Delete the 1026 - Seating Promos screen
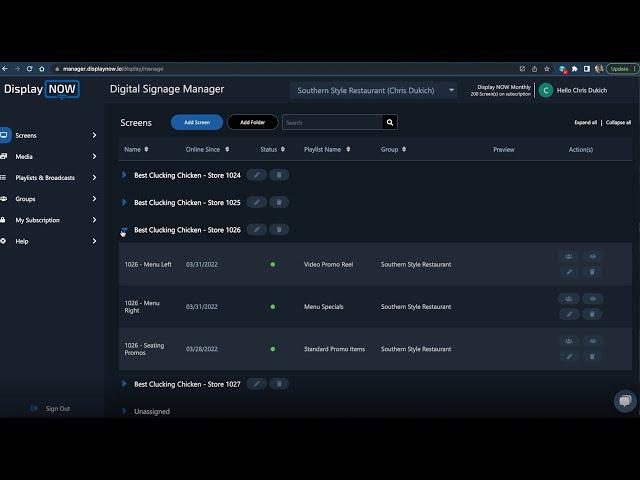640x480 pixels. pos(593,356)
